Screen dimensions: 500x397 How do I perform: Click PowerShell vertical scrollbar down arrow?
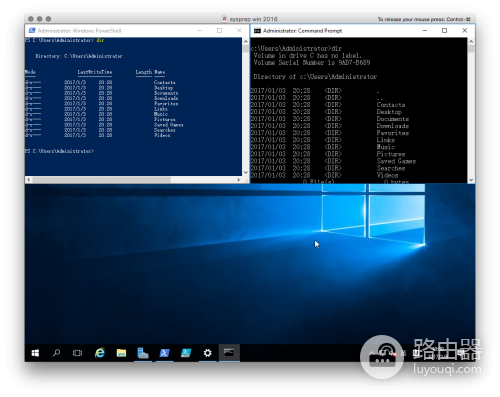pyautogui.click(x=246, y=172)
